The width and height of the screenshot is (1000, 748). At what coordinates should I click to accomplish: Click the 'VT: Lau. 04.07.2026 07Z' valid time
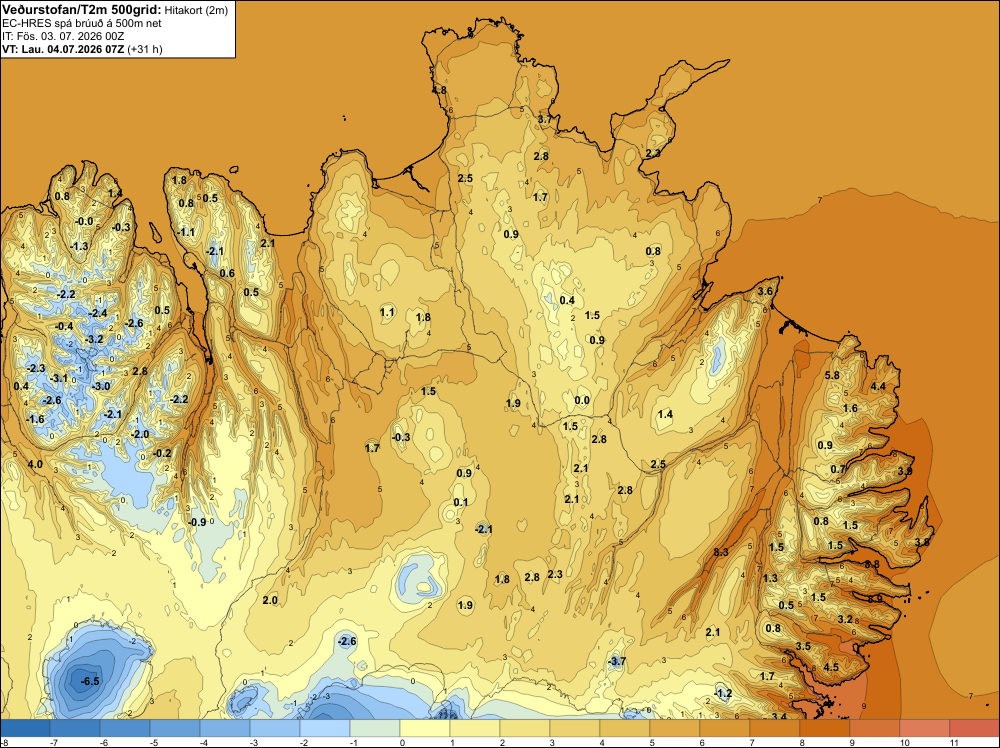[63, 49]
